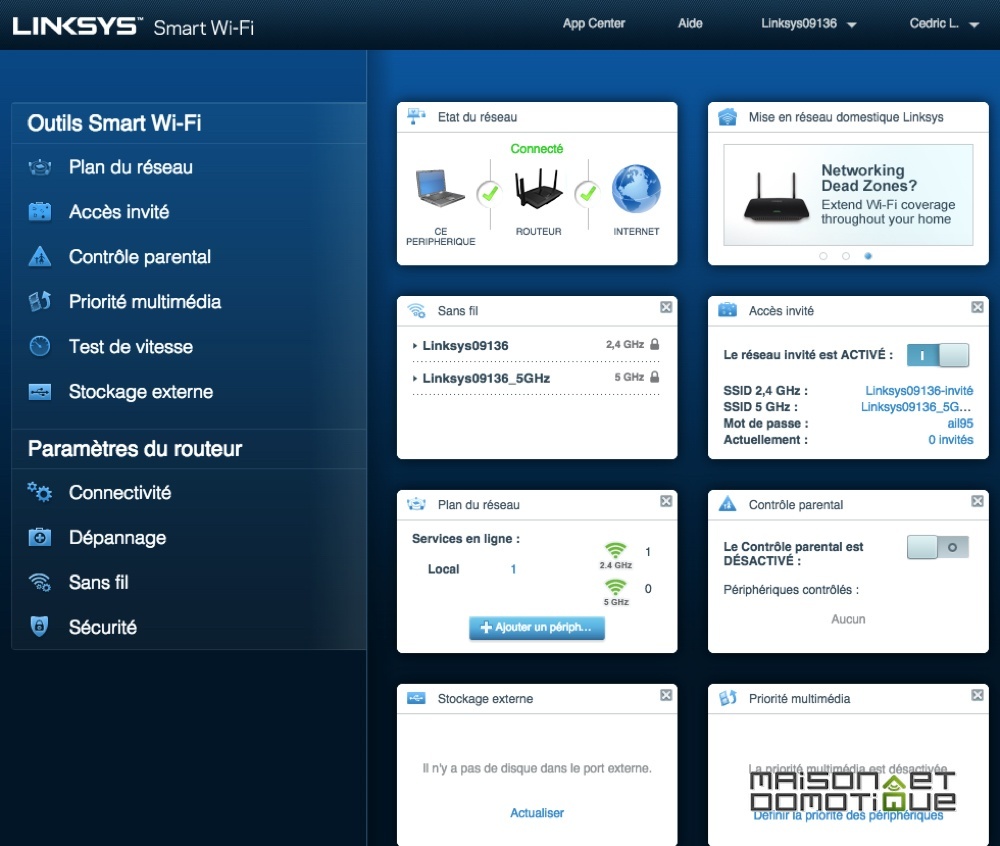Close the Contrôle parental widget
Viewport: 1000px width, 846px height.
(x=977, y=501)
